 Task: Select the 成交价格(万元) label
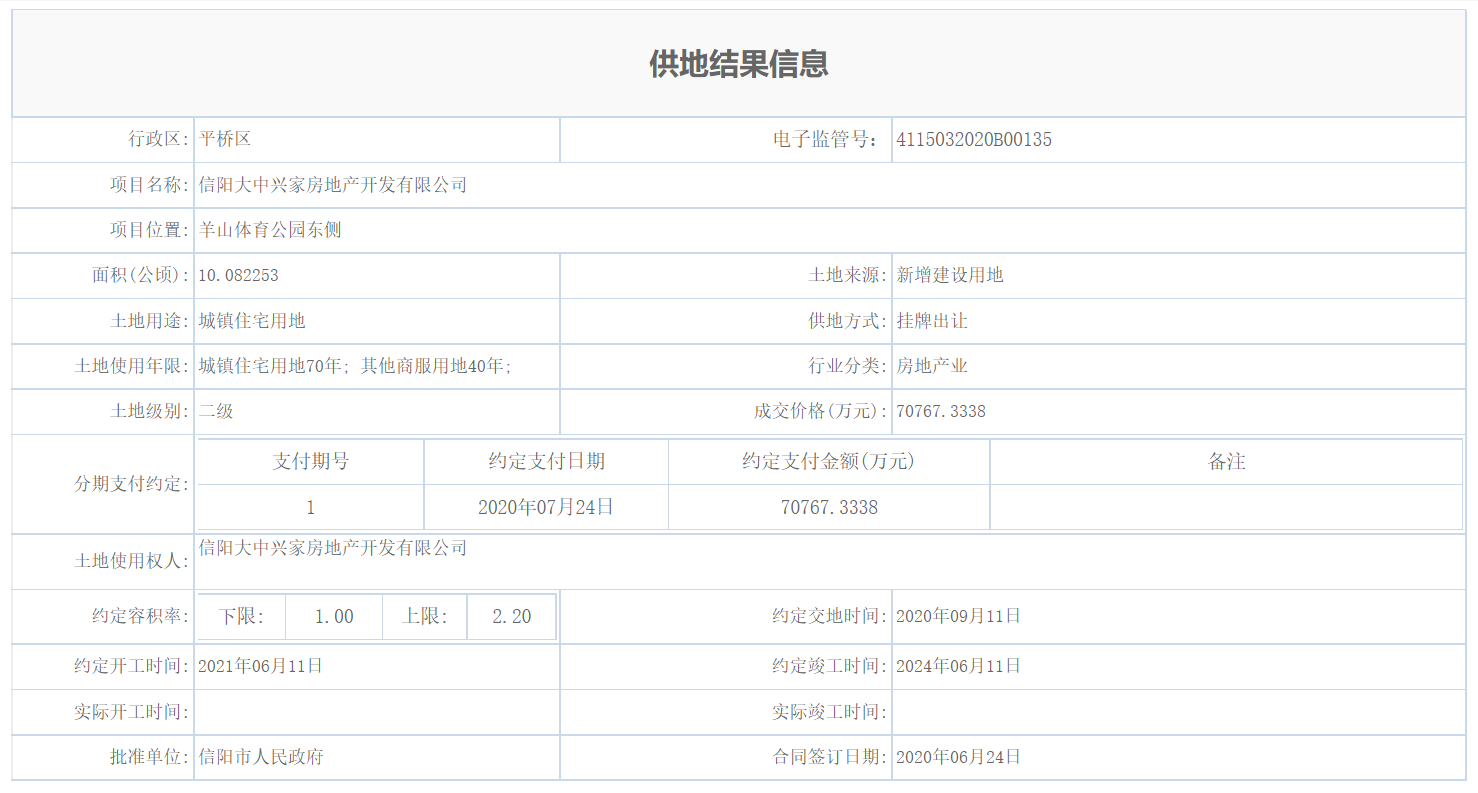click(x=821, y=411)
